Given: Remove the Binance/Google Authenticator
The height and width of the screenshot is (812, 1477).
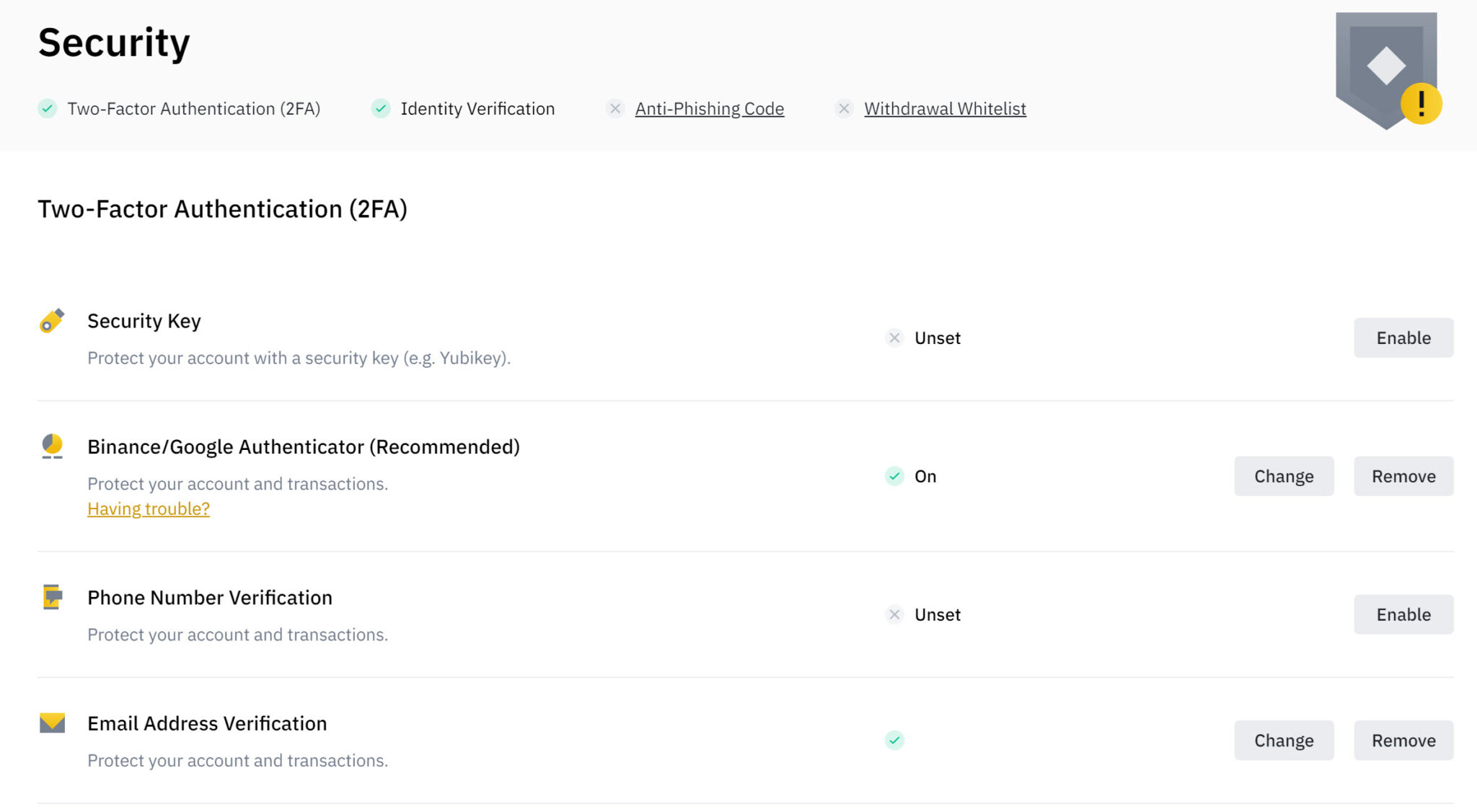Looking at the screenshot, I should (x=1403, y=476).
